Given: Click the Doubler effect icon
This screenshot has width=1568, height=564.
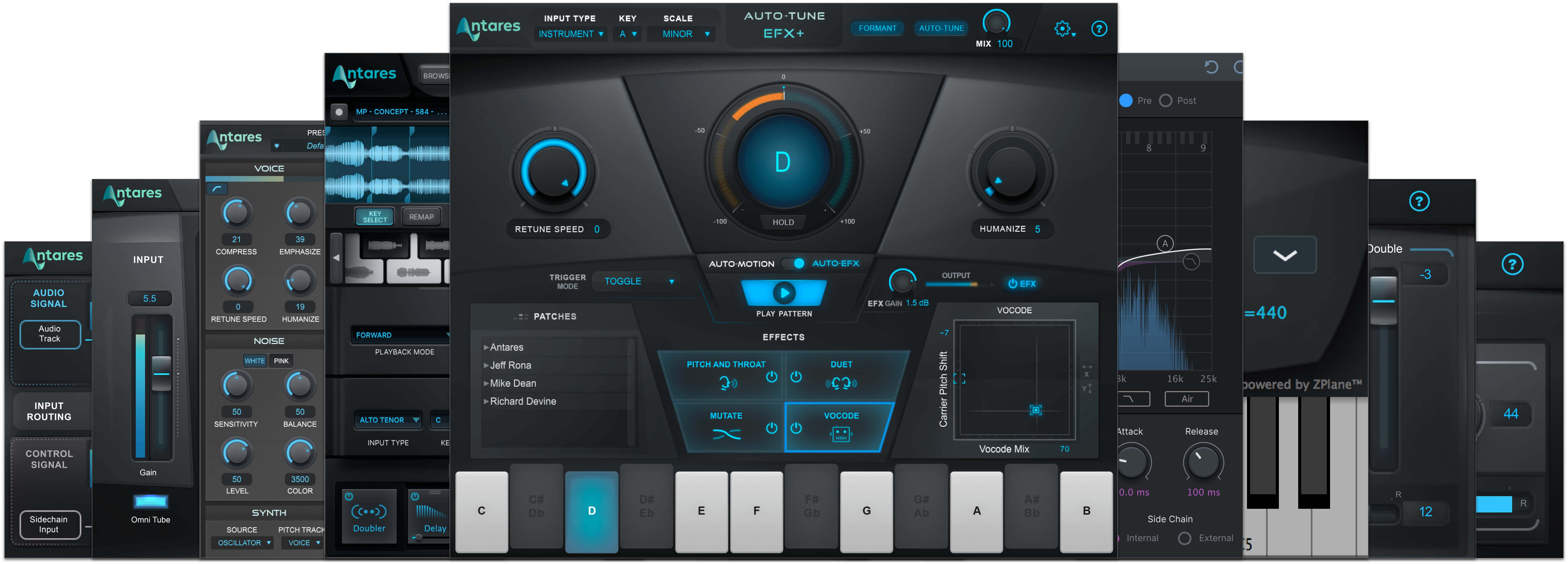Looking at the screenshot, I should click(x=369, y=512).
